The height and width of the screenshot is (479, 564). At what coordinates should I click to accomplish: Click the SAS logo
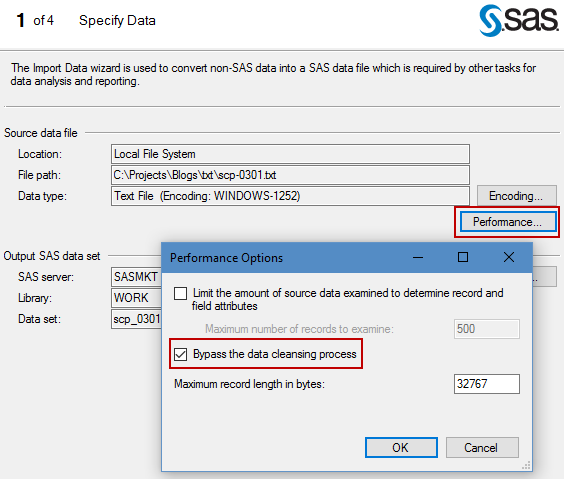point(518,20)
